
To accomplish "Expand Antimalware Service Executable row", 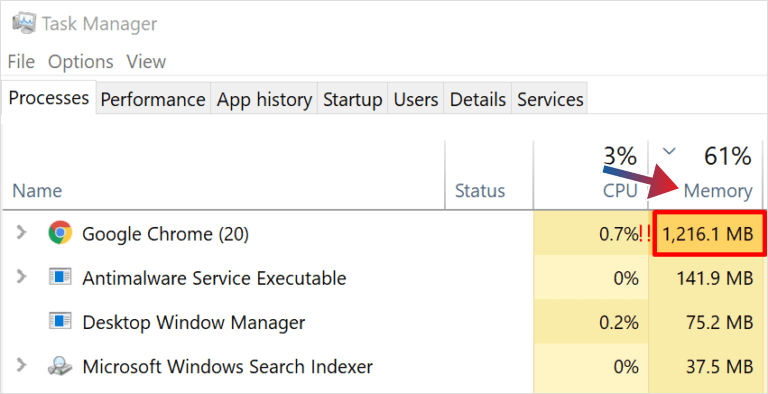I will 21,277.
